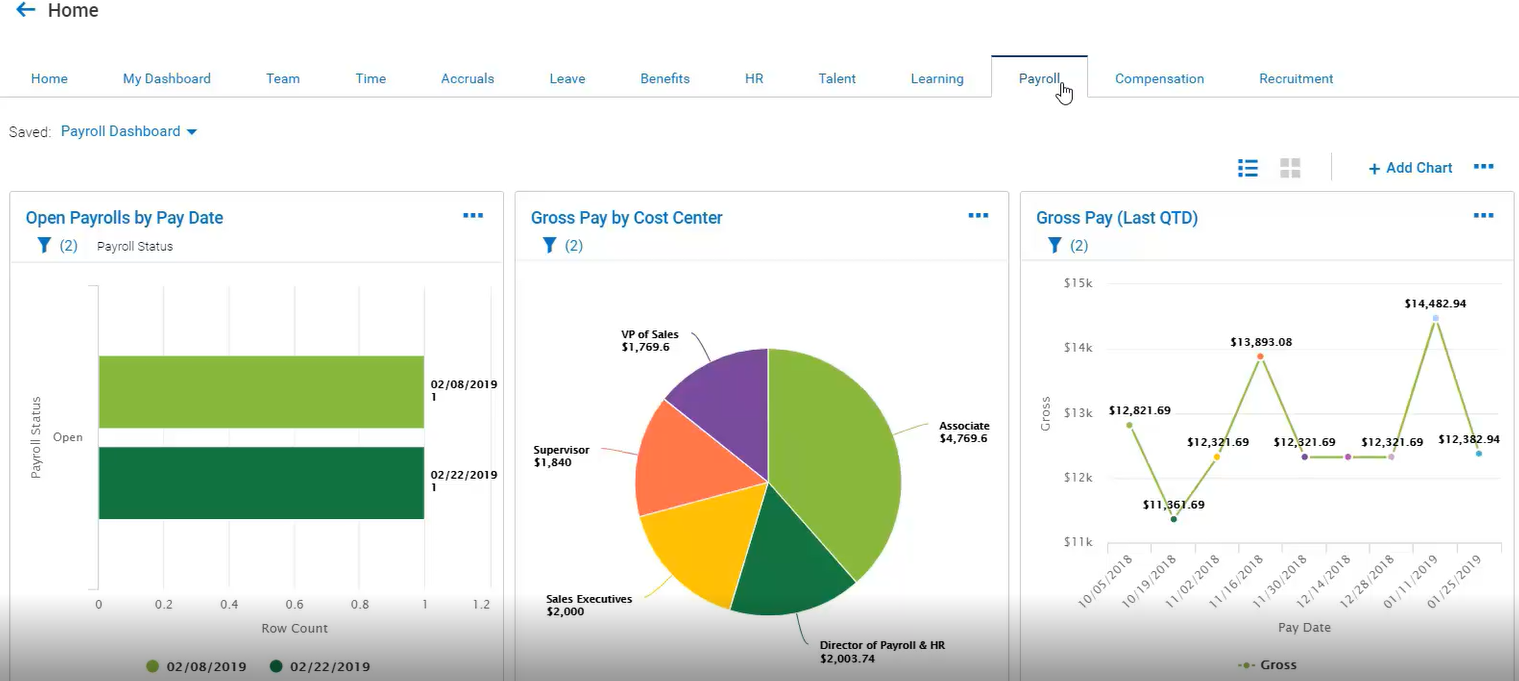Click the back arrow next to Home

26,10
